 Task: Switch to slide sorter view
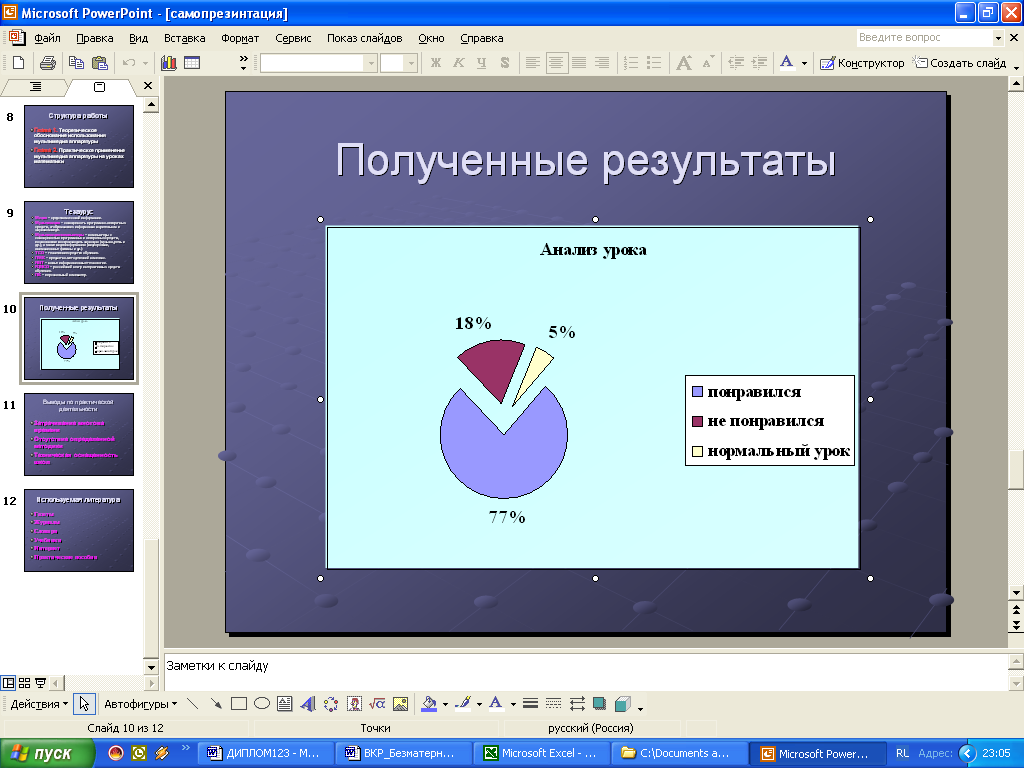tap(25, 683)
